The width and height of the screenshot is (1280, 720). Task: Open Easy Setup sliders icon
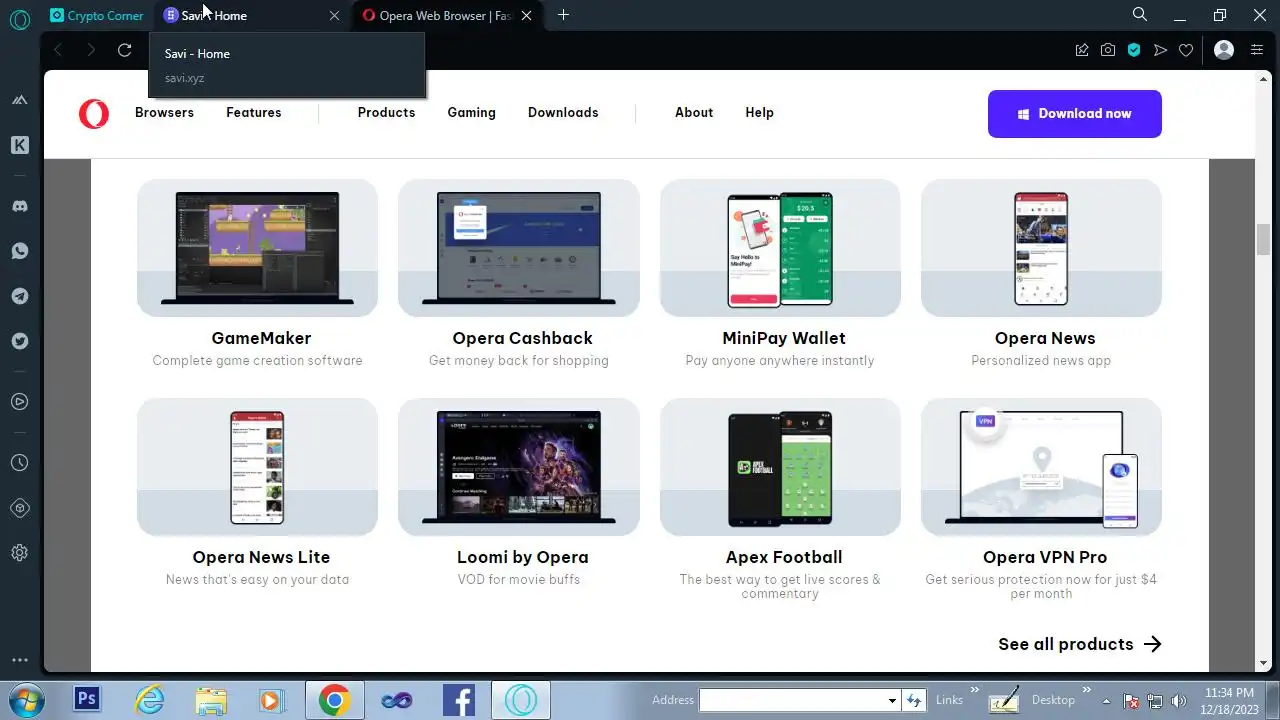click(1257, 50)
